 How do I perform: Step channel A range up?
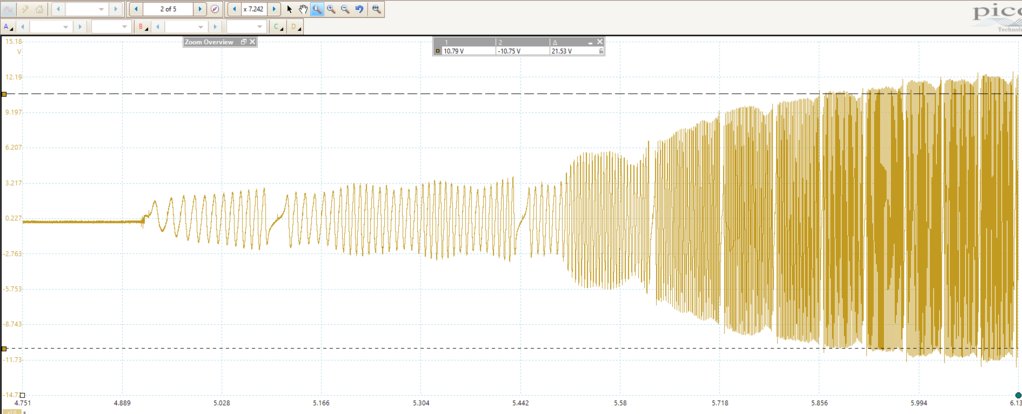pos(80,27)
